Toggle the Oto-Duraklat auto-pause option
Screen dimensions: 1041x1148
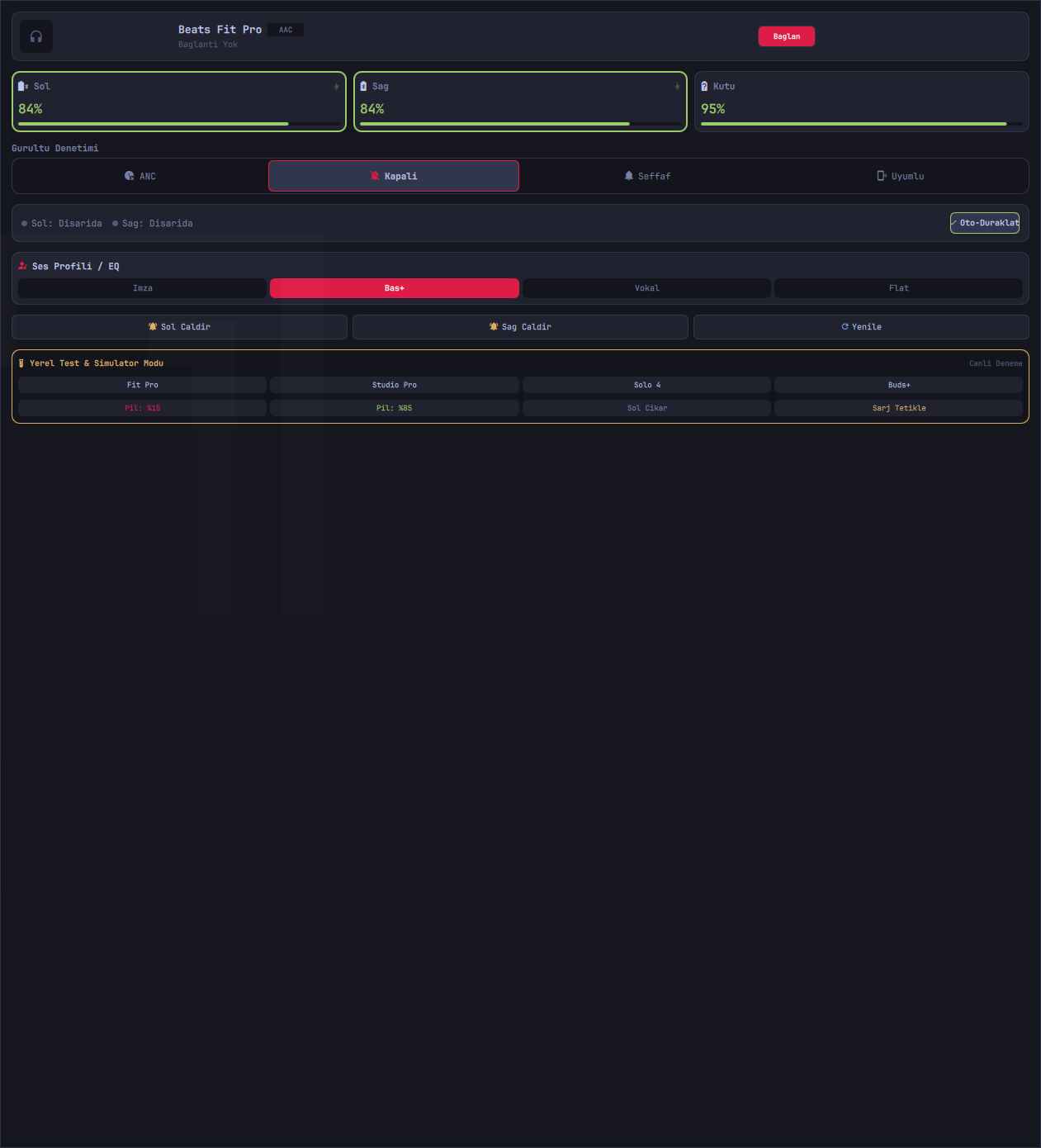tap(985, 223)
